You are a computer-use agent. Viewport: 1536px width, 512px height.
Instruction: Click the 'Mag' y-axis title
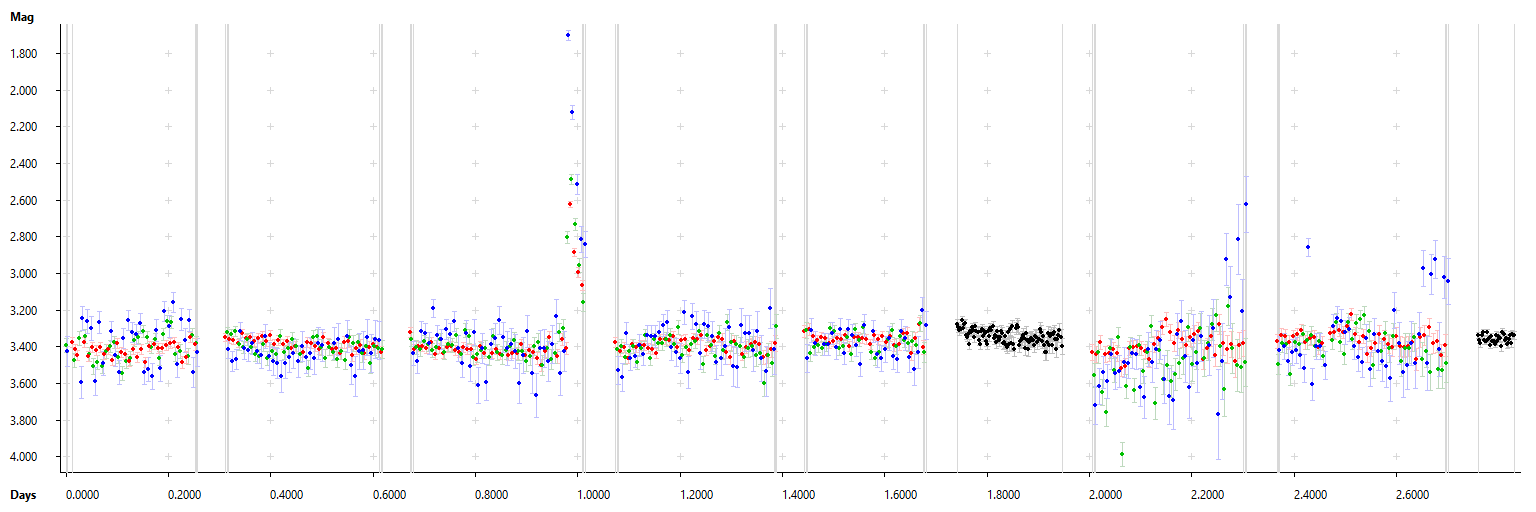(x=20, y=18)
